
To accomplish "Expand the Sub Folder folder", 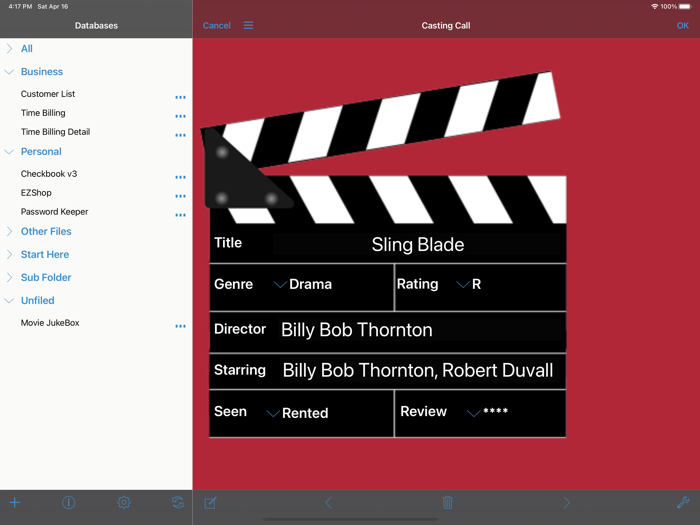I will [9, 278].
